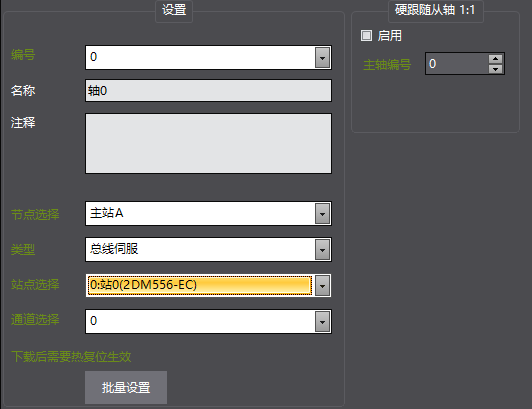Expand the 节点选择 dropdown arrow
Screen dimensions: 532x409
[322, 214]
